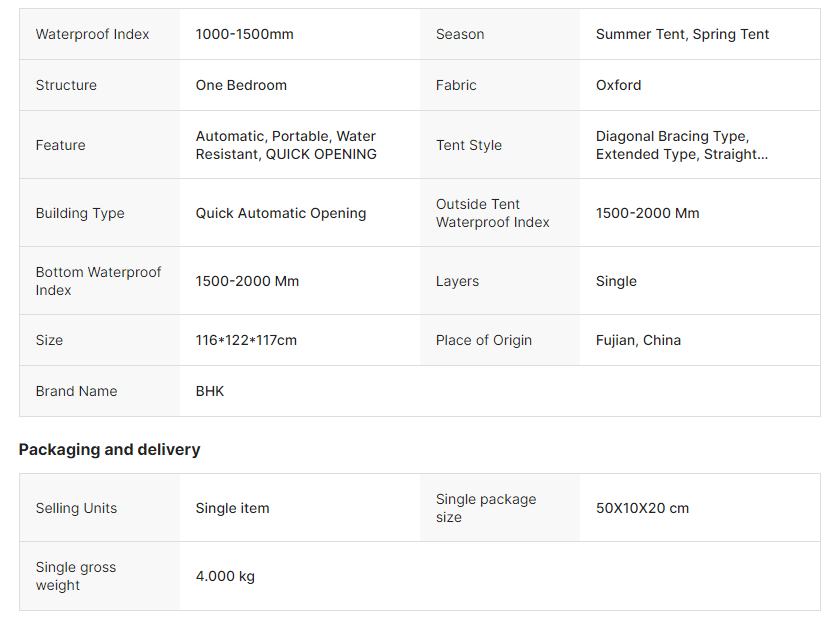Click the Season label
Screen dimensions: 836x621
click(460, 34)
